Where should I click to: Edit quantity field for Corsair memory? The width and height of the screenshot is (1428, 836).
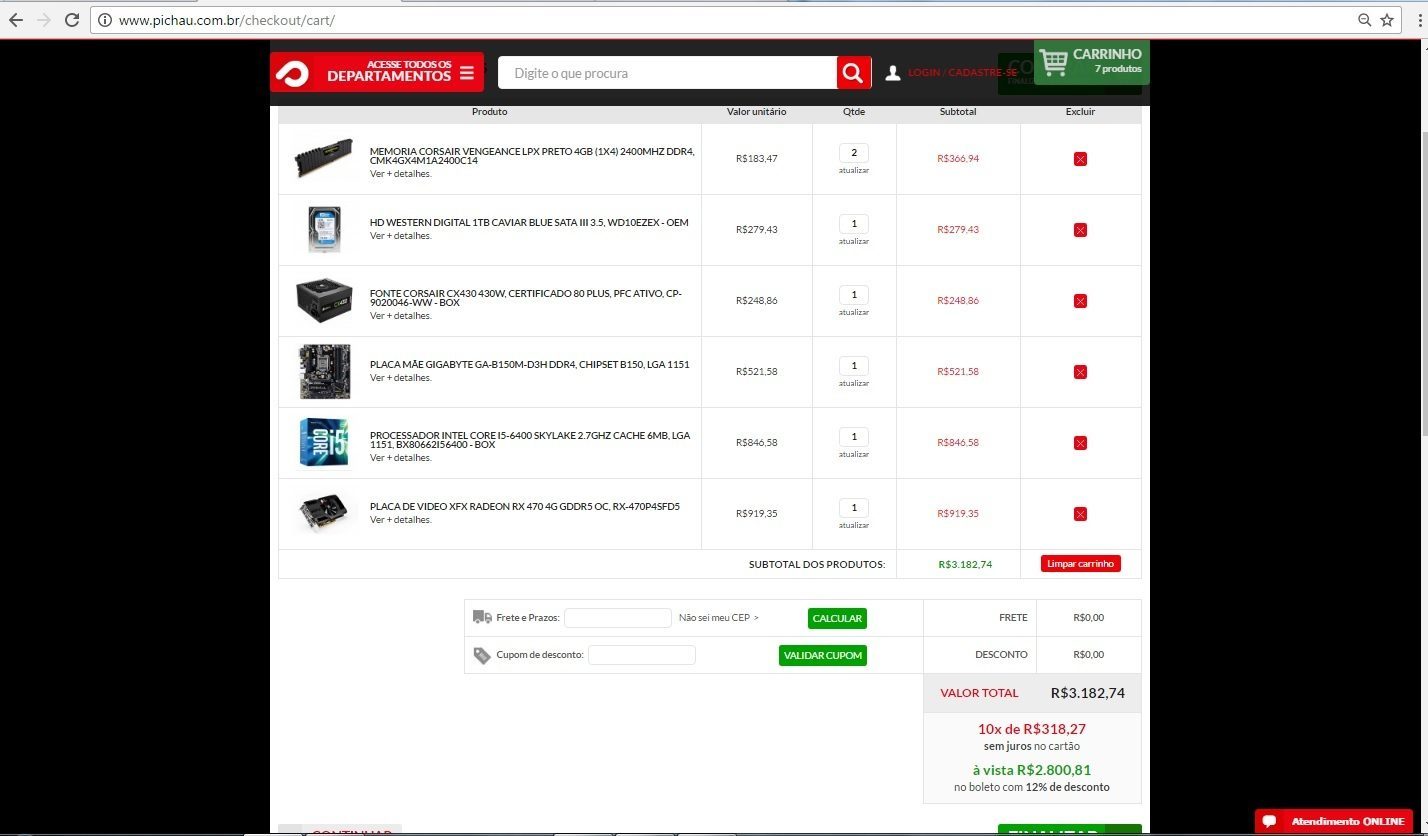tap(854, 153)
